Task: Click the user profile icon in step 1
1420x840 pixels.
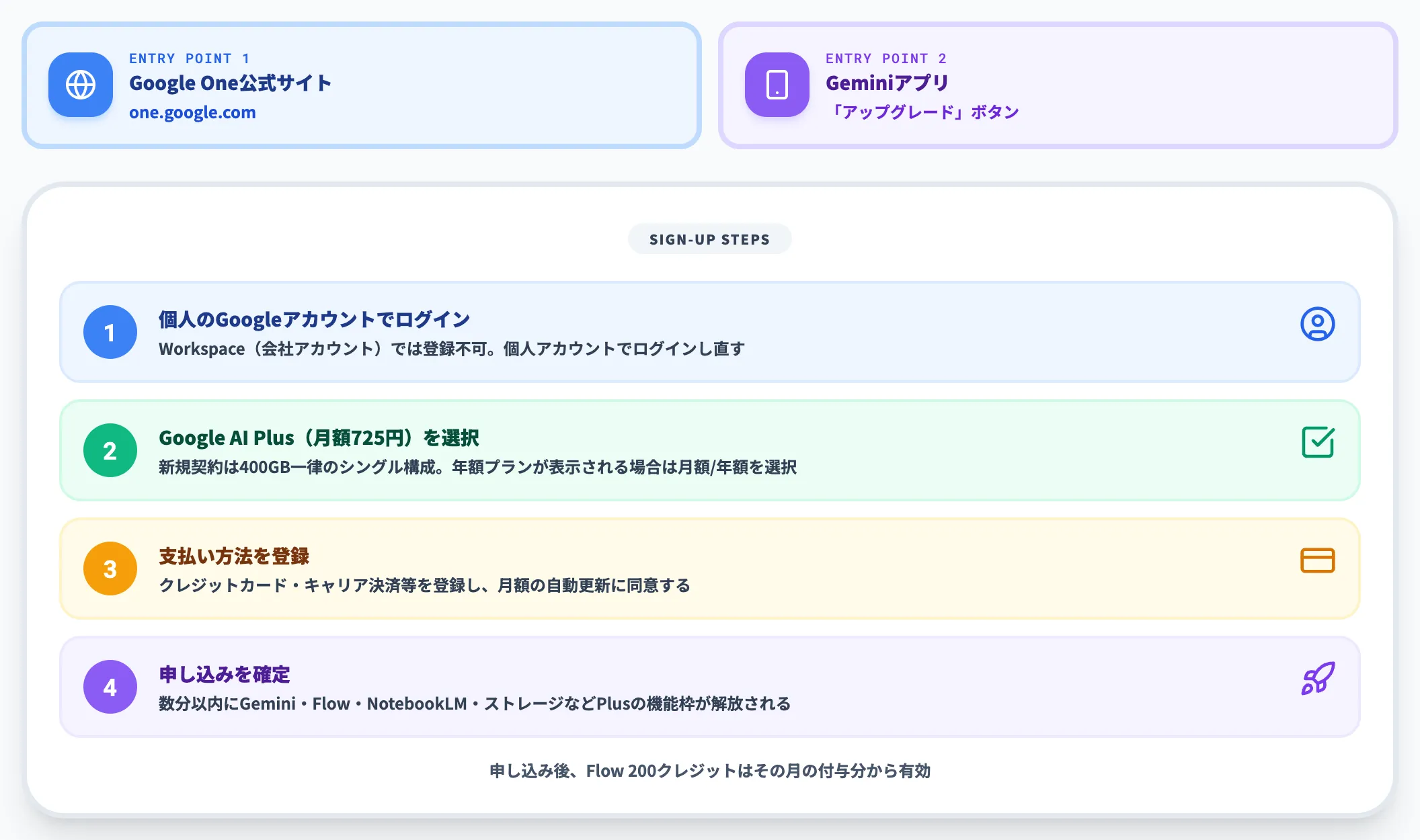Action: (x=1318, y=324)
